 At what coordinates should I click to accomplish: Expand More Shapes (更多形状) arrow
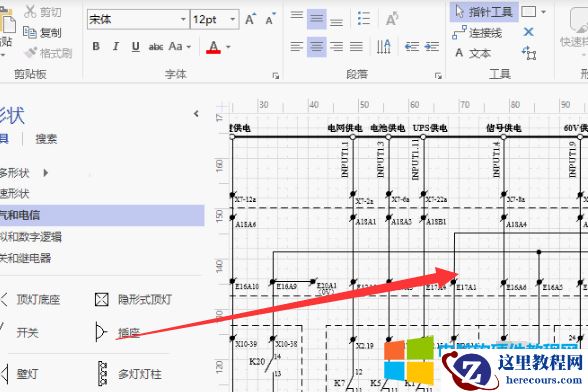[x=46, y=173]
